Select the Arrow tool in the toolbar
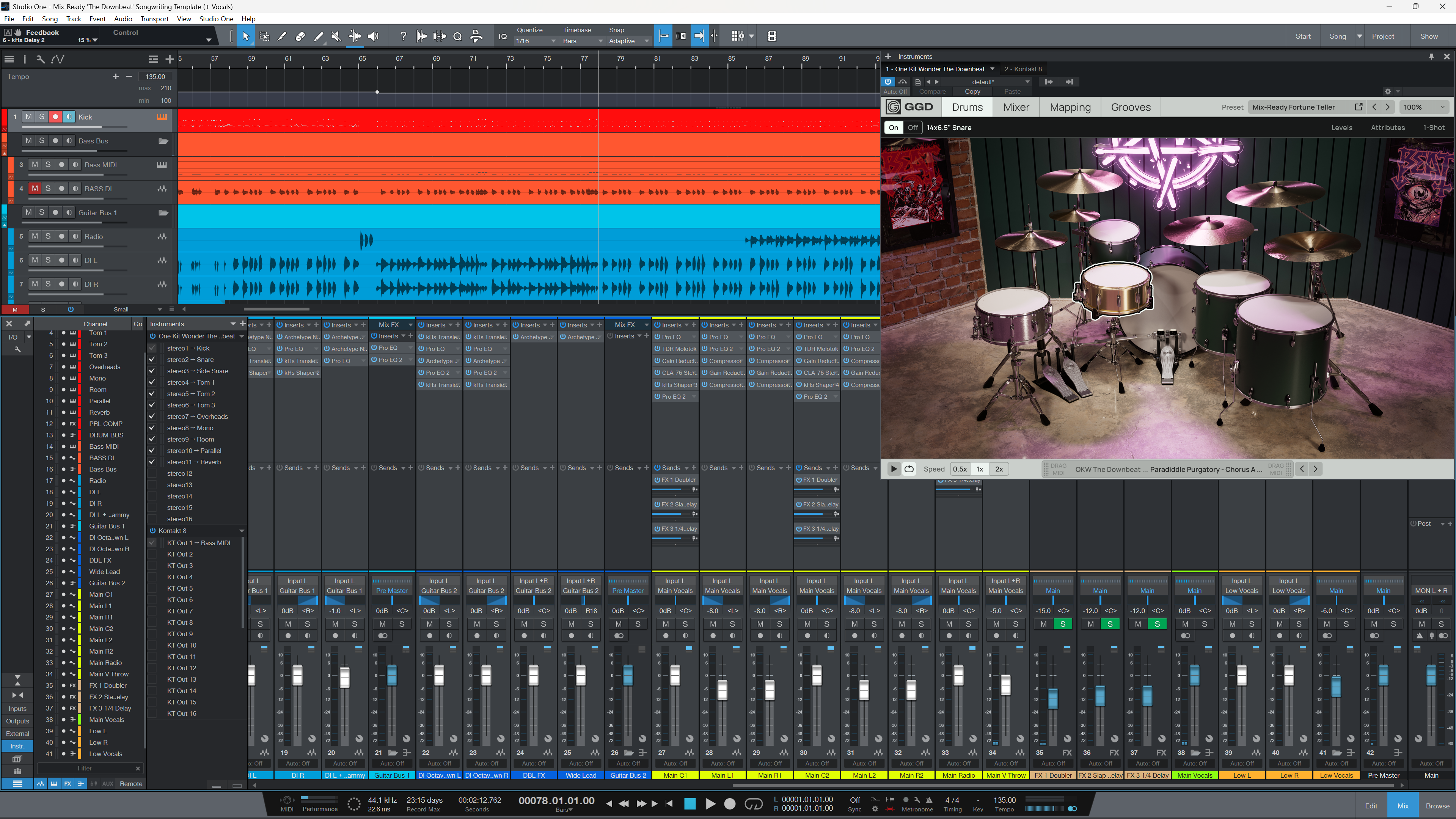The image size is (1456, 819). tap(245, 36)
